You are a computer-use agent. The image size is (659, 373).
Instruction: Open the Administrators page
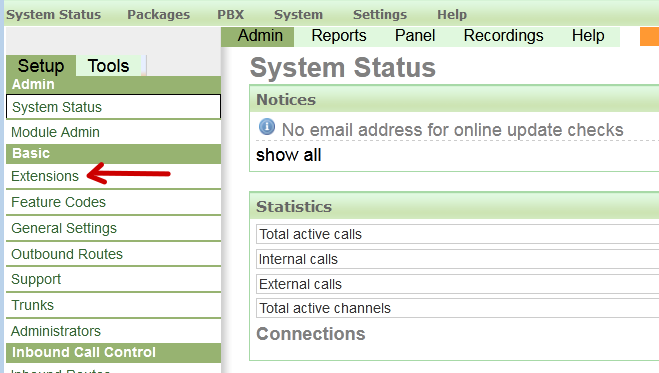(113, 331)
